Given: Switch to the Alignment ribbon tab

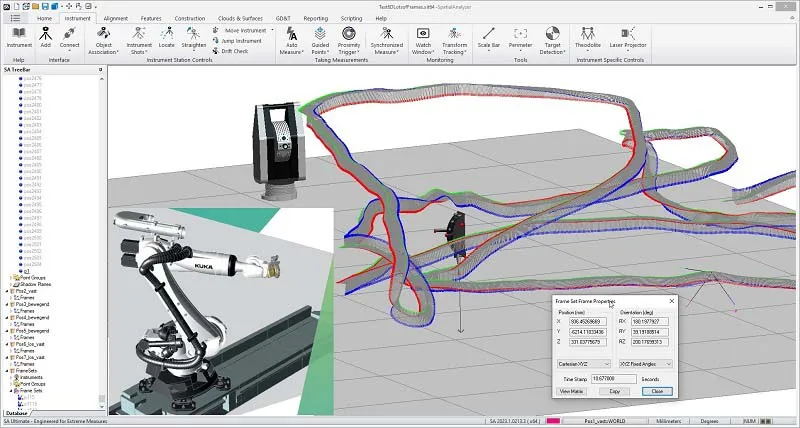Looking at the screenshot, I should (115, 18).
